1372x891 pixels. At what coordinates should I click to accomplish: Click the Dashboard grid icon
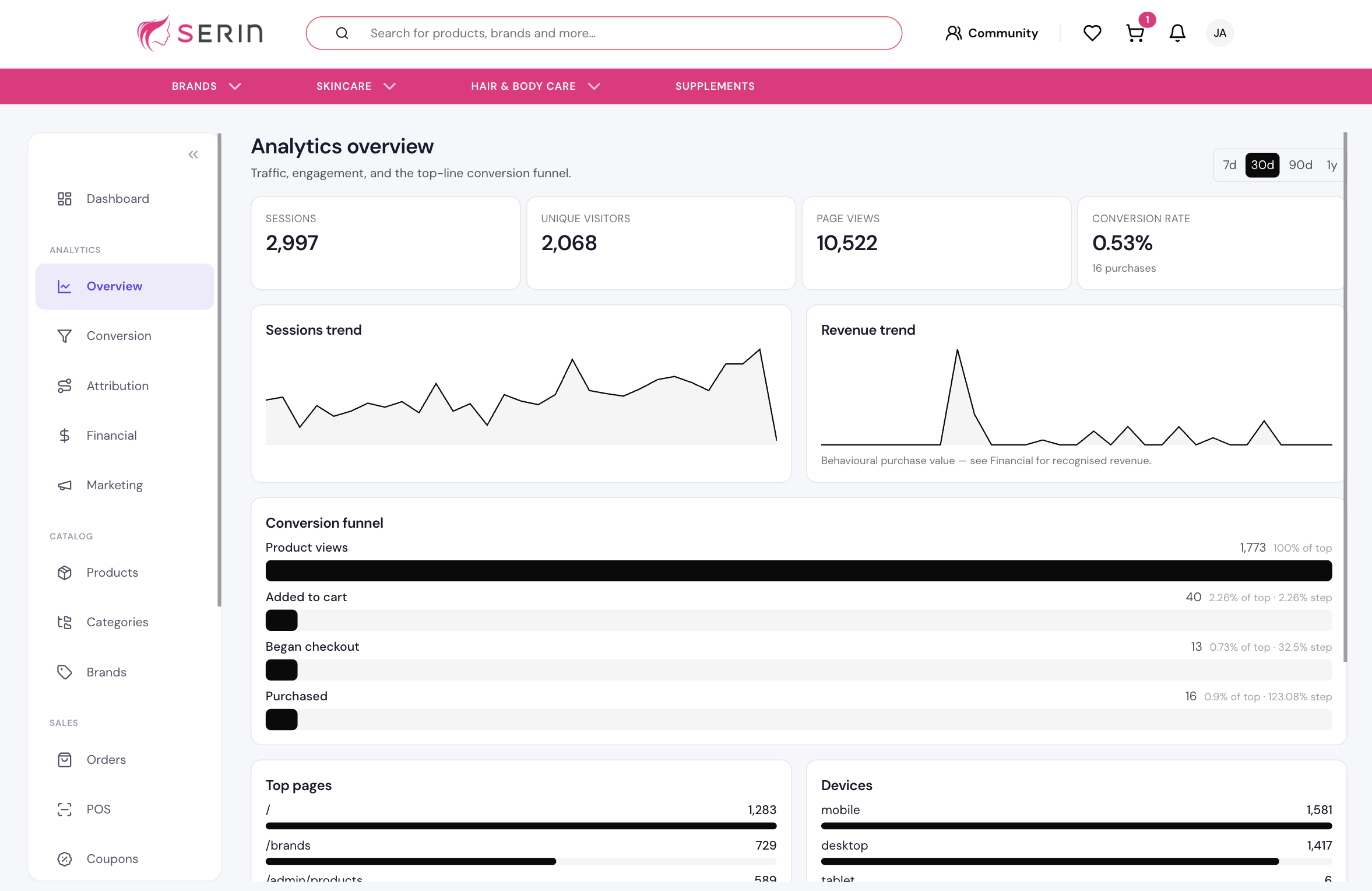point(65,199)
